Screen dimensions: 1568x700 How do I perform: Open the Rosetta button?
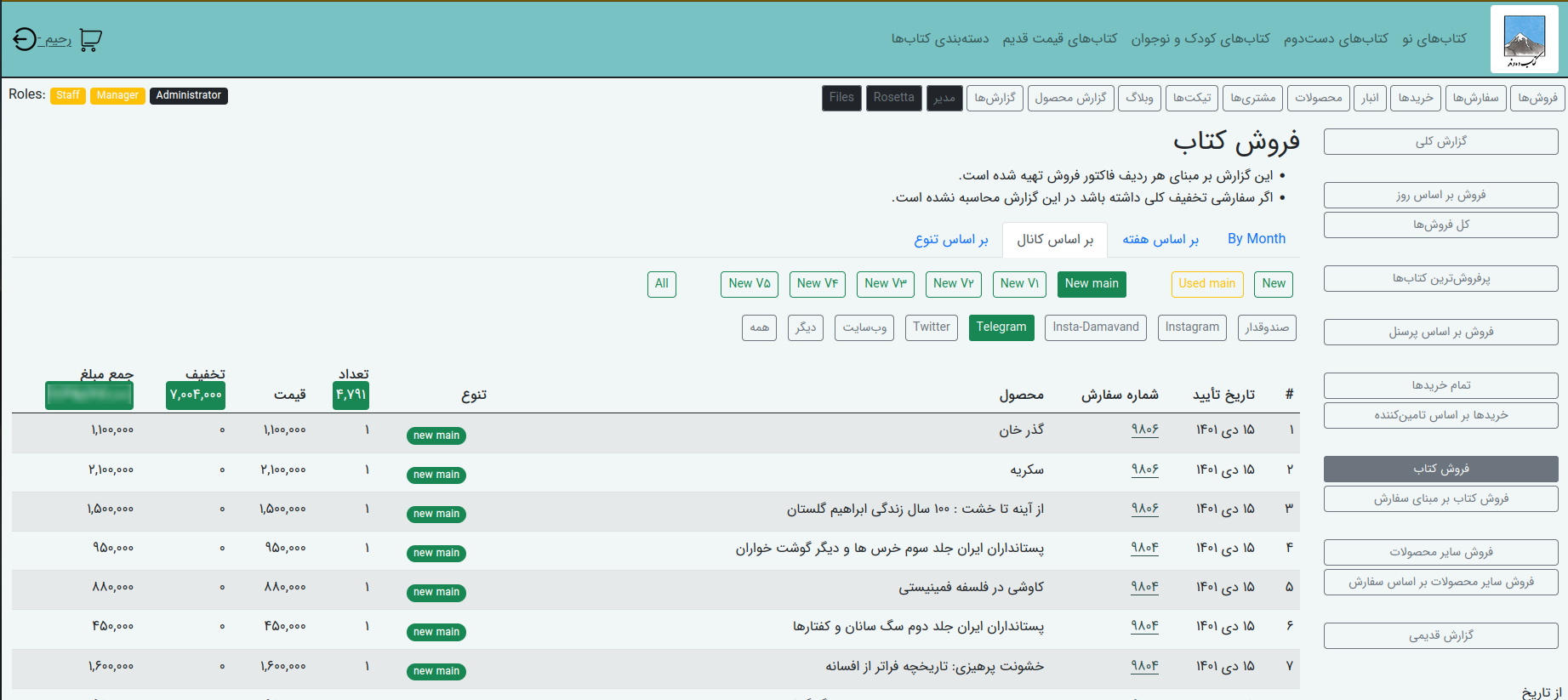(893, 98)
